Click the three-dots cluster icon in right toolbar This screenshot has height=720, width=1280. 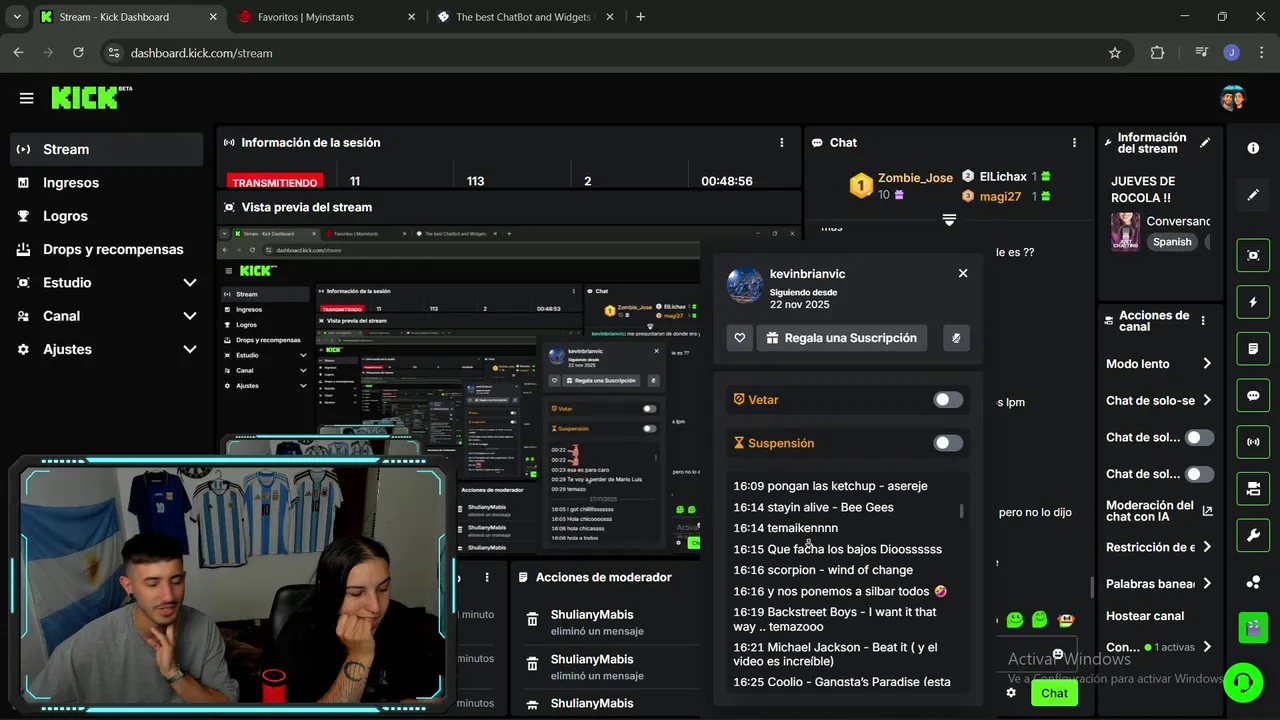pos(1253,582)
